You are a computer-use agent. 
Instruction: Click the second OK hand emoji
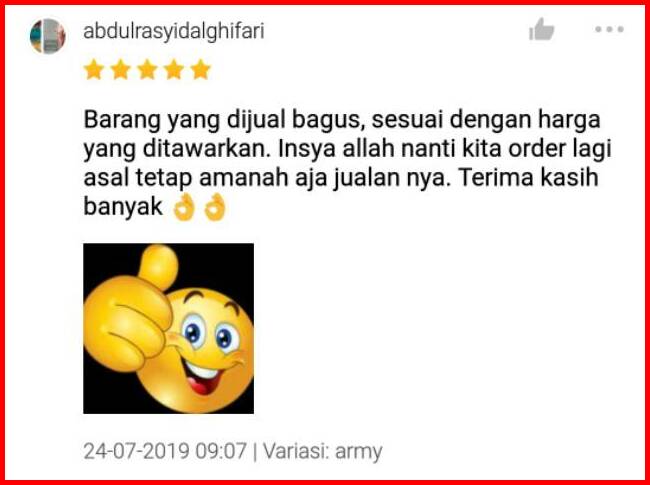[215, 207]
